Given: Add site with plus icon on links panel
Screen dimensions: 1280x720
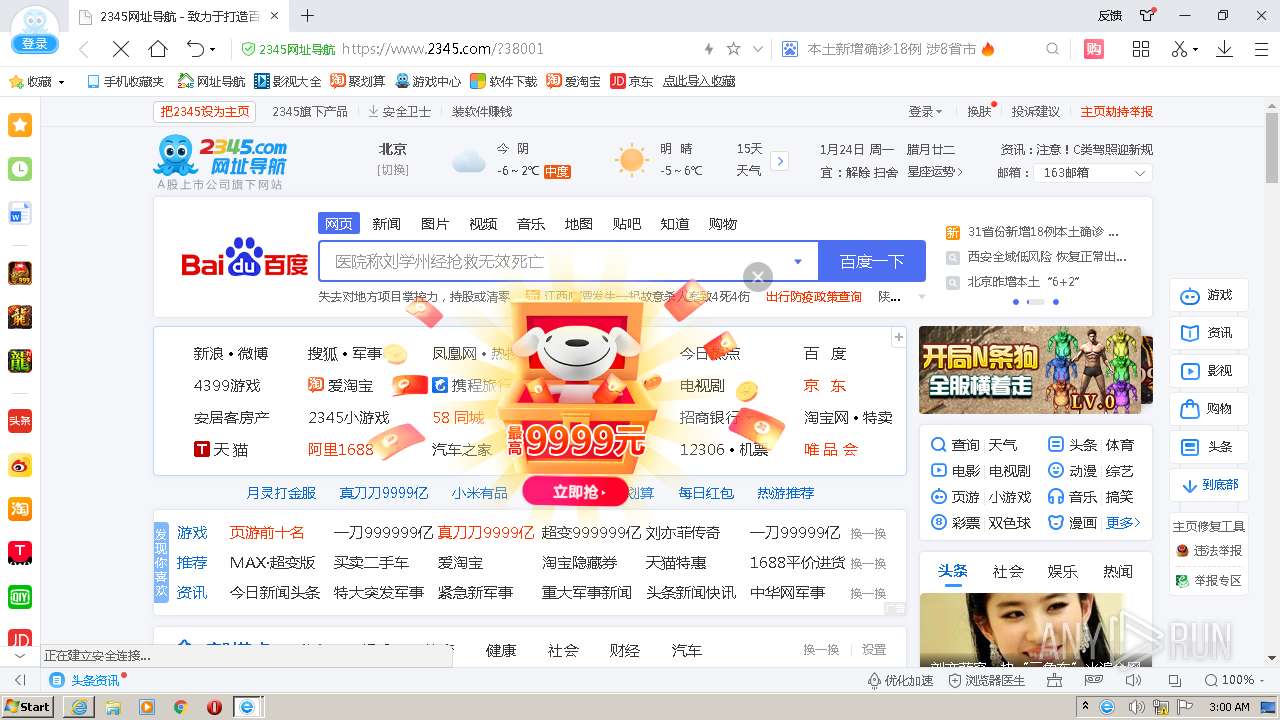Looking at the screenshot, I should (x=898, y=337).
